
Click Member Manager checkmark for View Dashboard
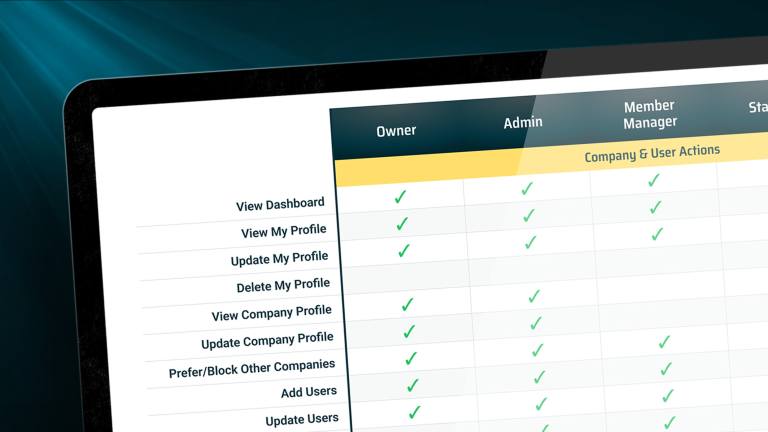[653, 180]
